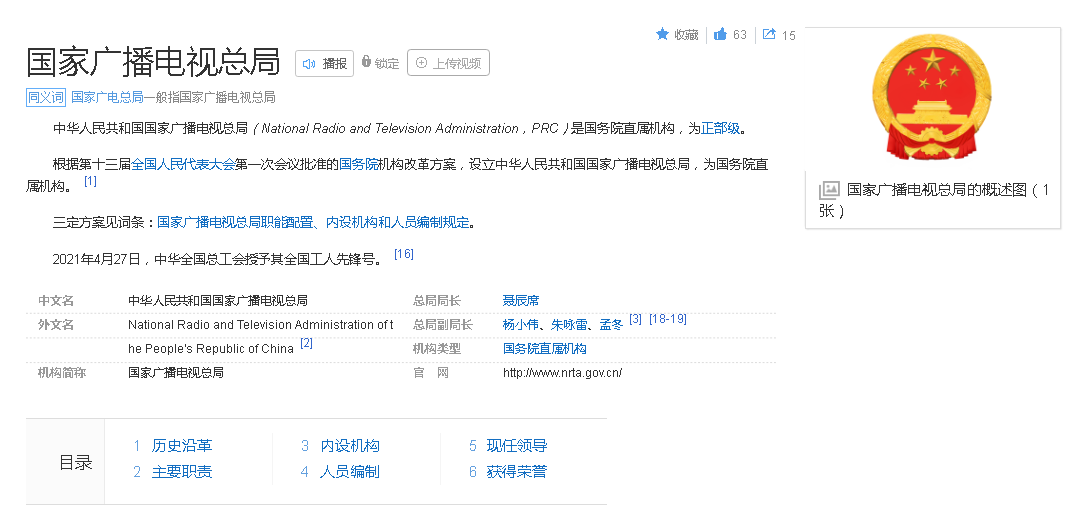Click the image gallery icon under emblem
Screen dimensions: 1076x517
[x=829, y=190]
